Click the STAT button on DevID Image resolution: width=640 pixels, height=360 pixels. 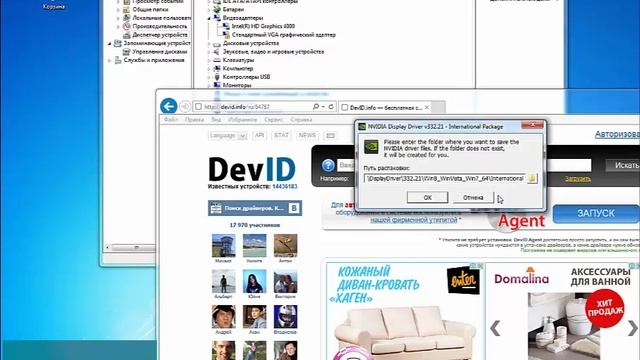[281, 135]
